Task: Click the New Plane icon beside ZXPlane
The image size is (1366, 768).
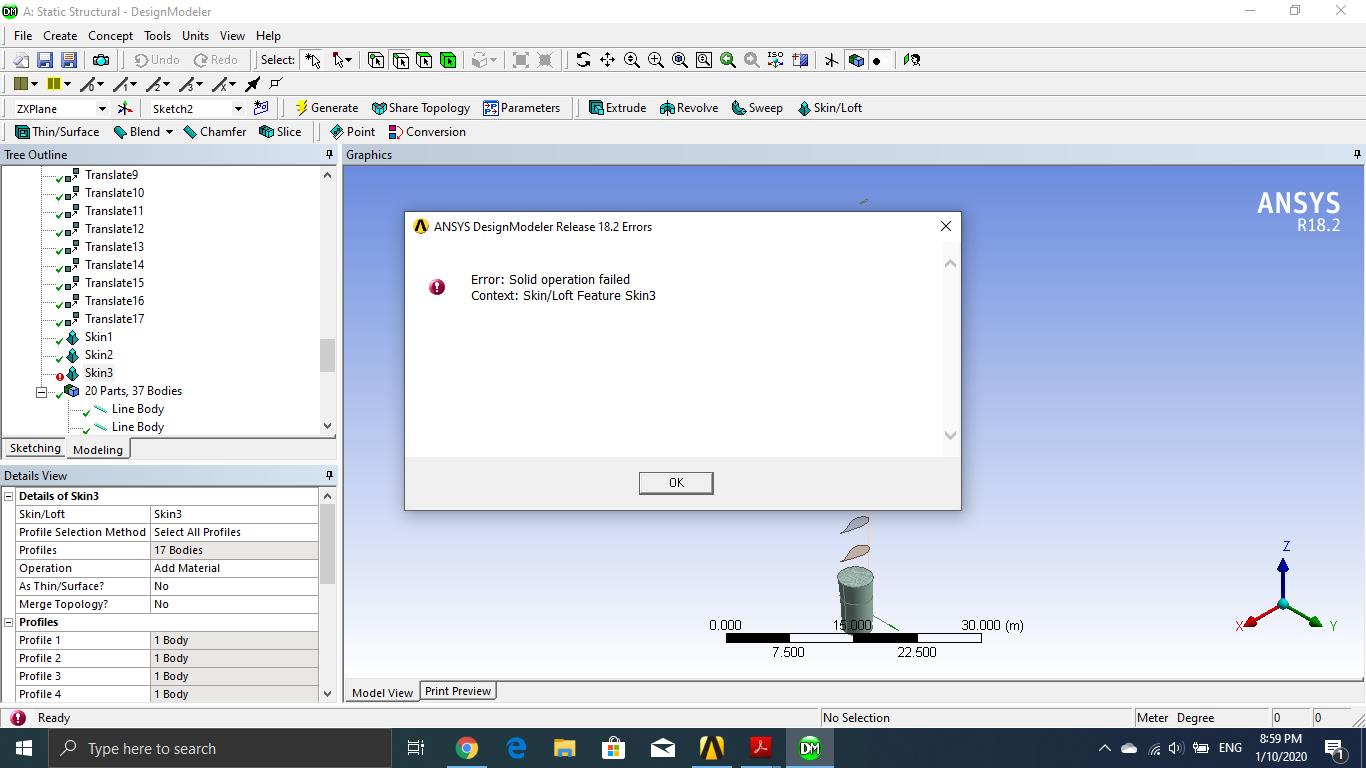Action: pyautogui.click(x=125, y=108)
